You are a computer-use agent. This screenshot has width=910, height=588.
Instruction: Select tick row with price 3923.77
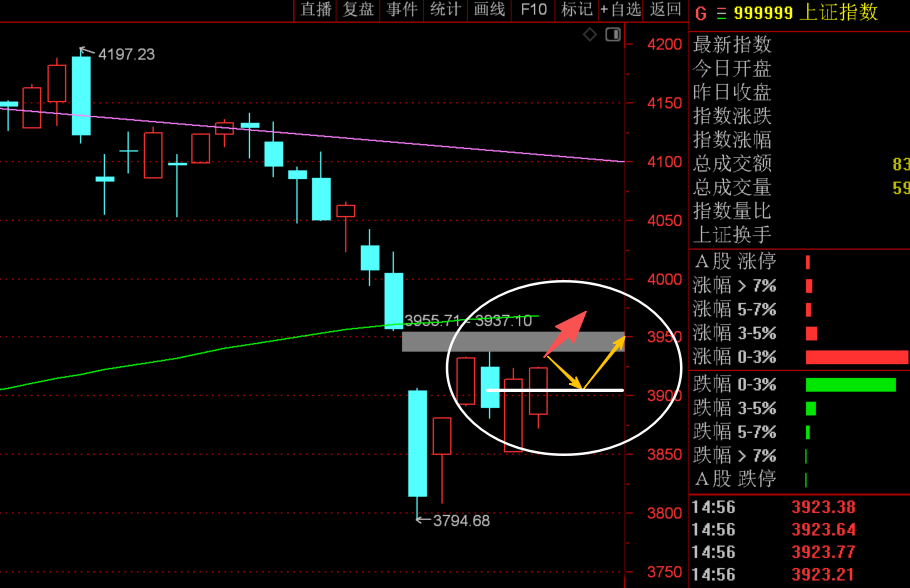[x=800, y=553]
